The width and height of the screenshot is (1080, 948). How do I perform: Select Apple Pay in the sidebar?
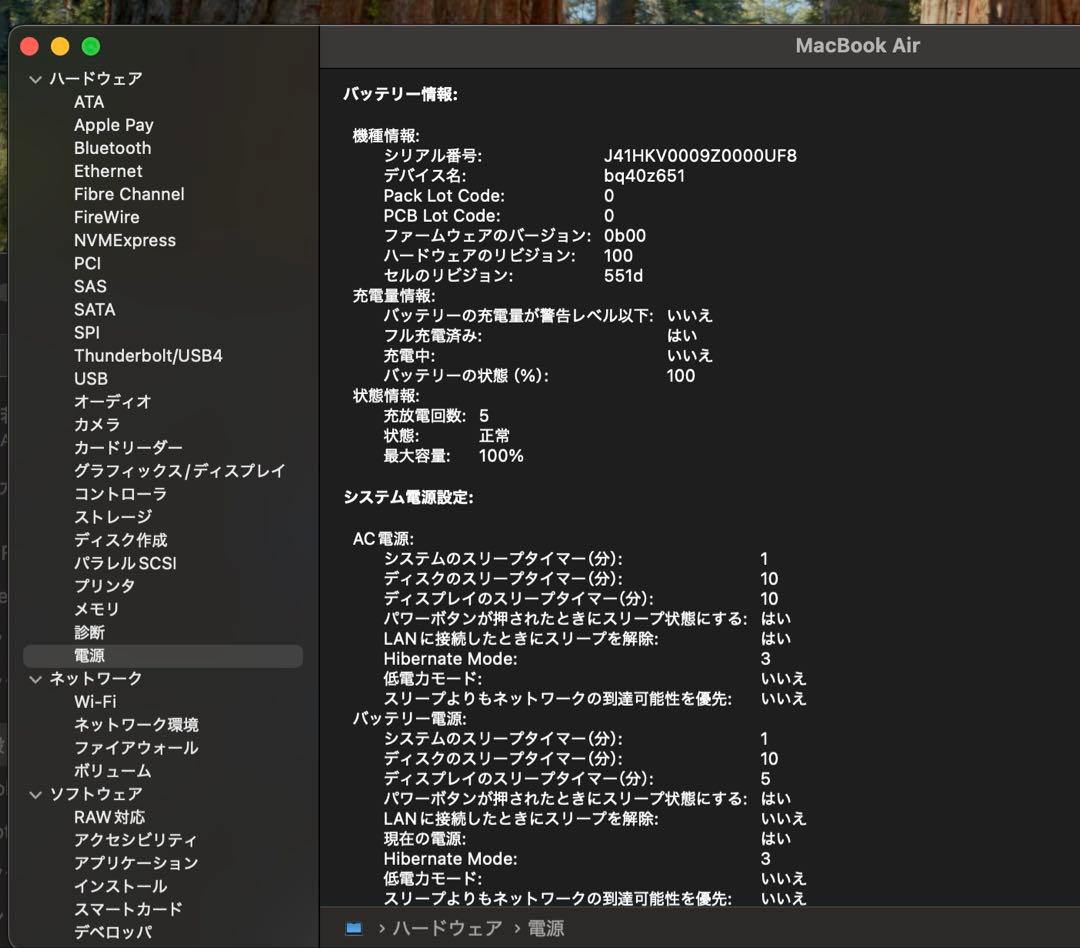pos(112,124)
